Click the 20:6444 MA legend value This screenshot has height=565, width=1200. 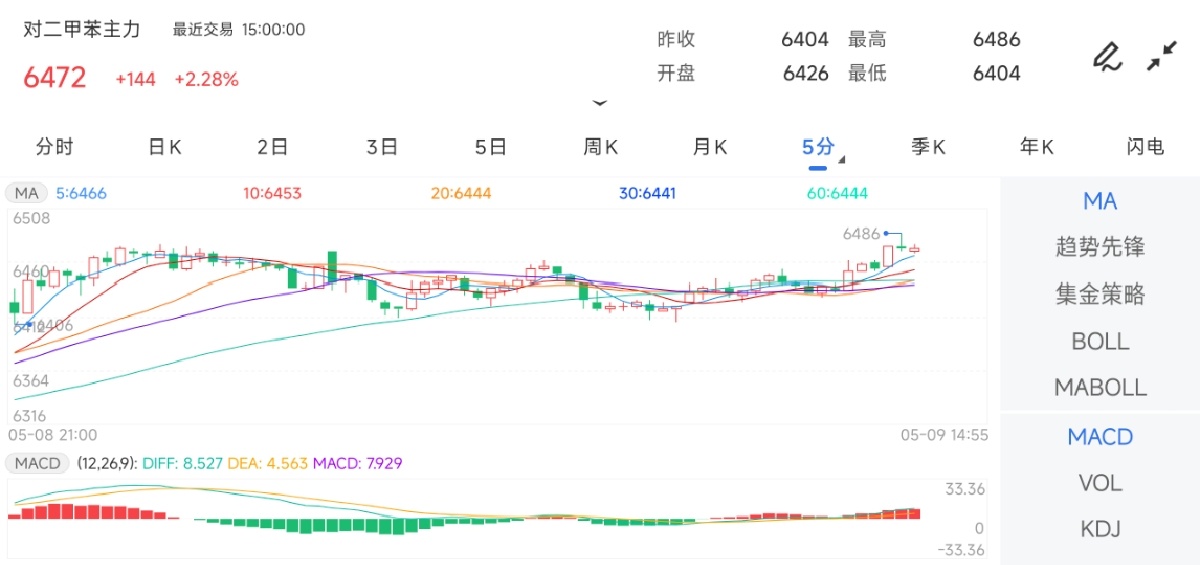coord(461,193)
